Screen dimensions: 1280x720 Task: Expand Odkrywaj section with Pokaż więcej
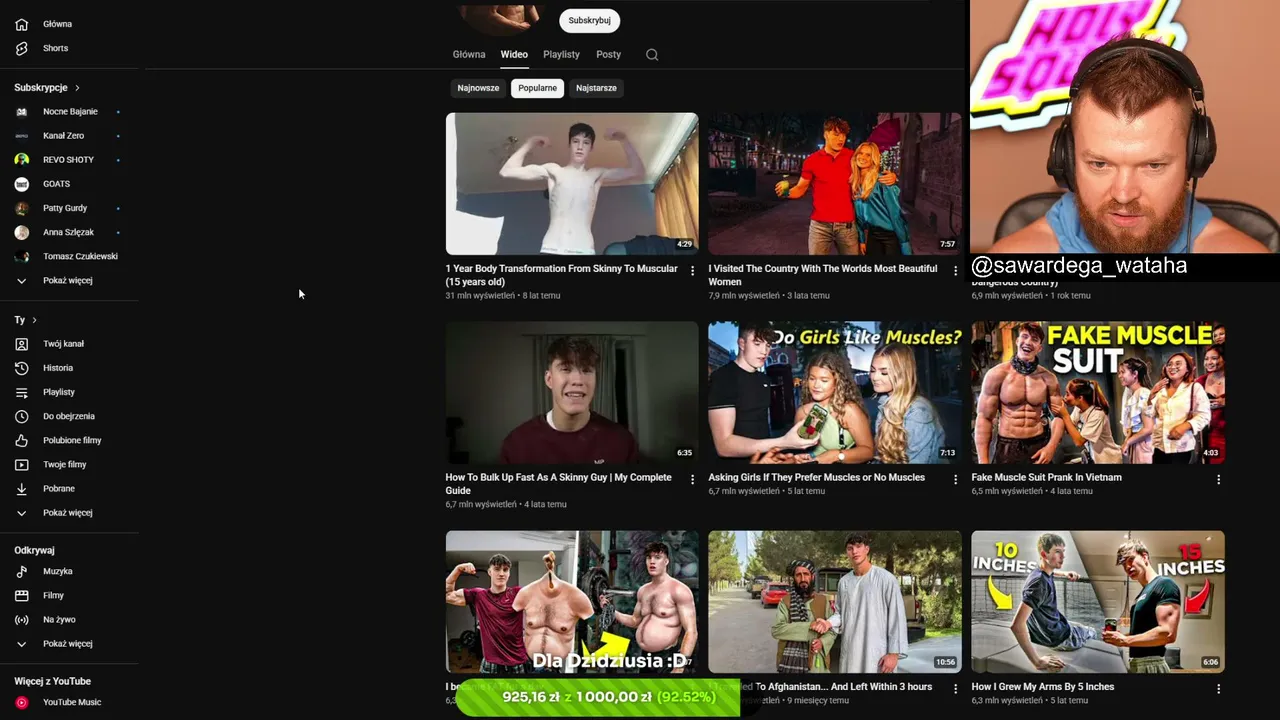point(22,644)
